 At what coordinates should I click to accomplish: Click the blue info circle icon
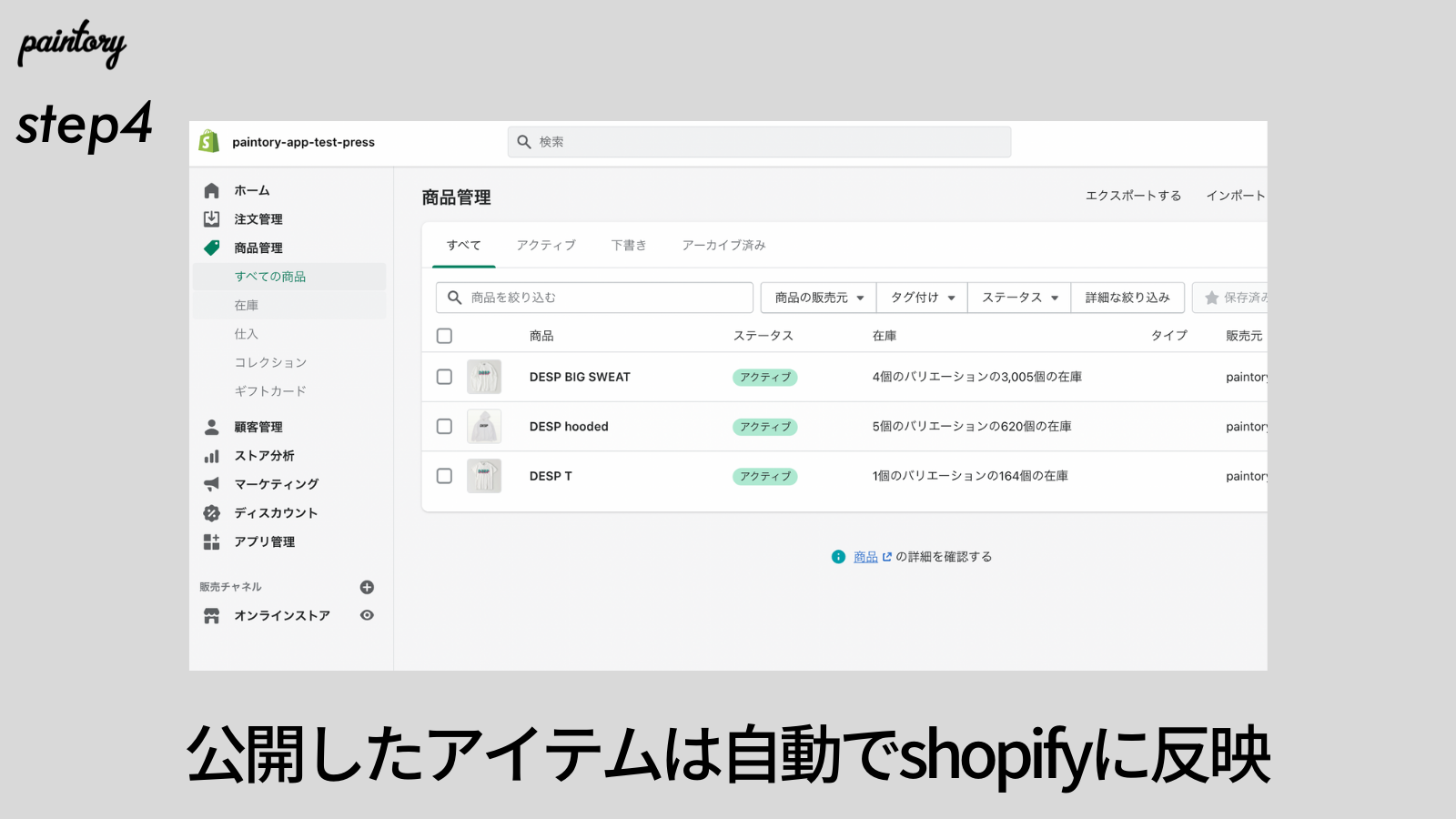(x=838, y=557)
